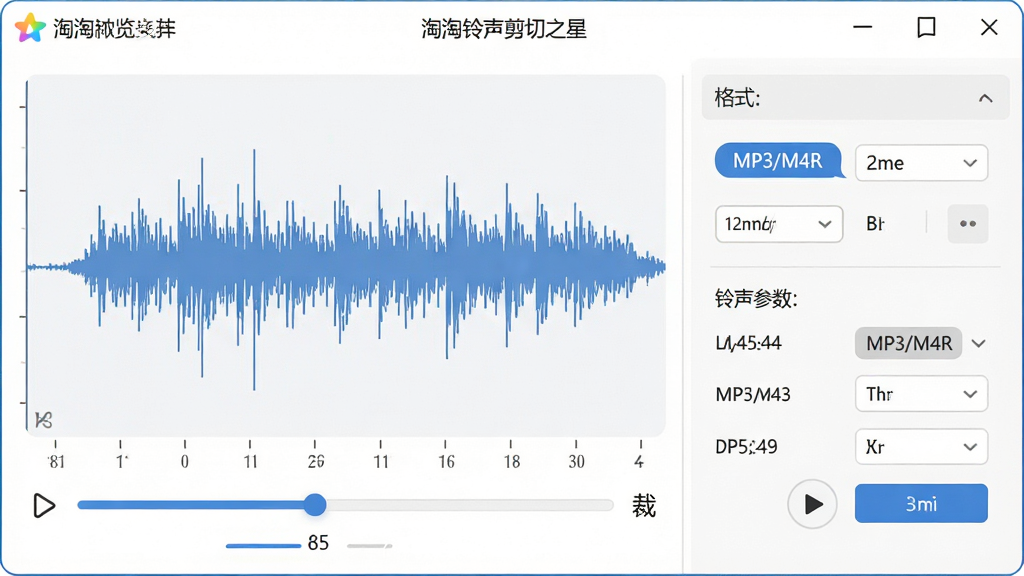
Task: Select the blue MP3/M4R format pill
Action: (778, 161)
